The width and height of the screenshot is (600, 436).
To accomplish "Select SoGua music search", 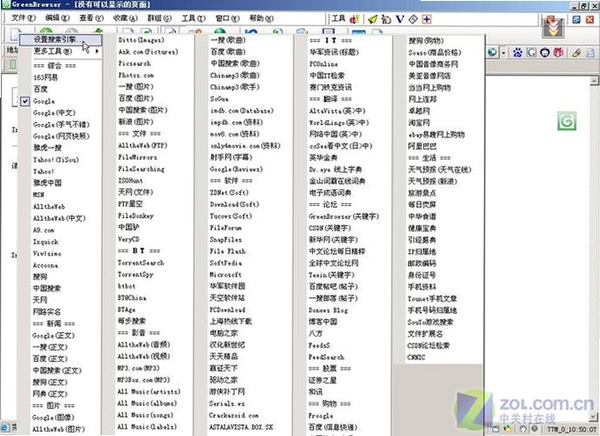I will coord(219,98).
